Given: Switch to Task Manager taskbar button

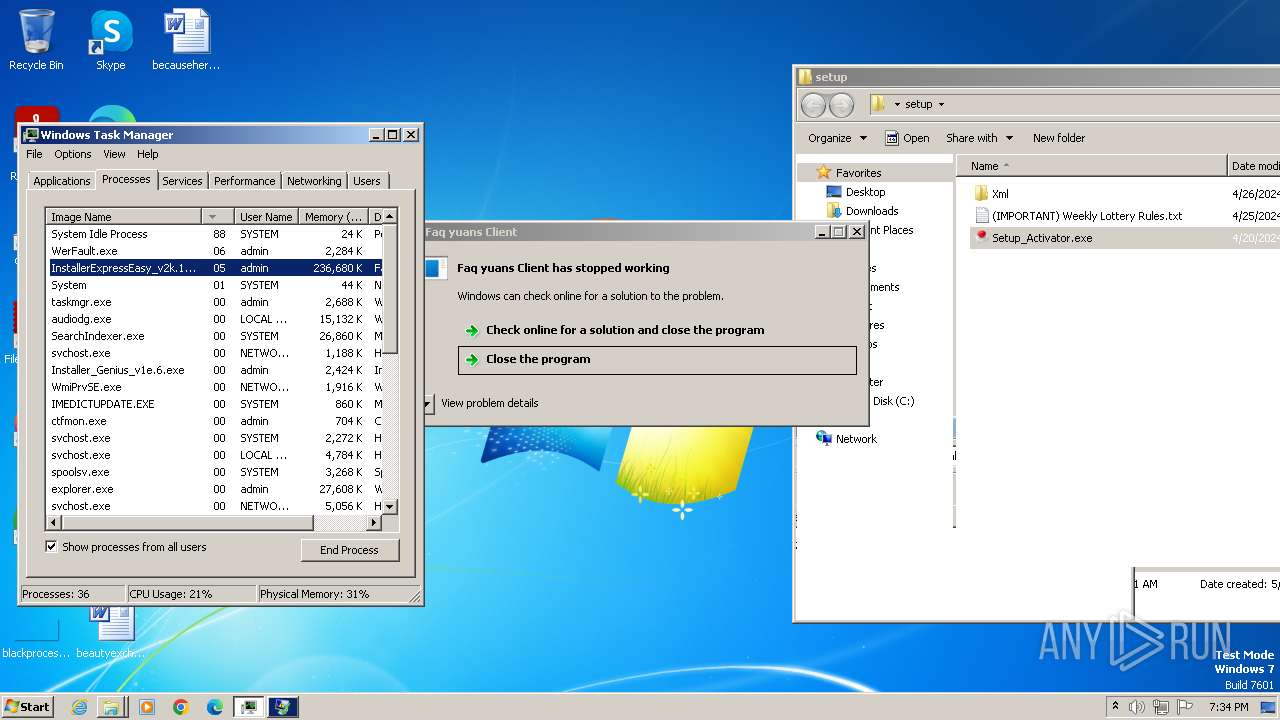Looking at the screenshot, I should click(248, 707).
